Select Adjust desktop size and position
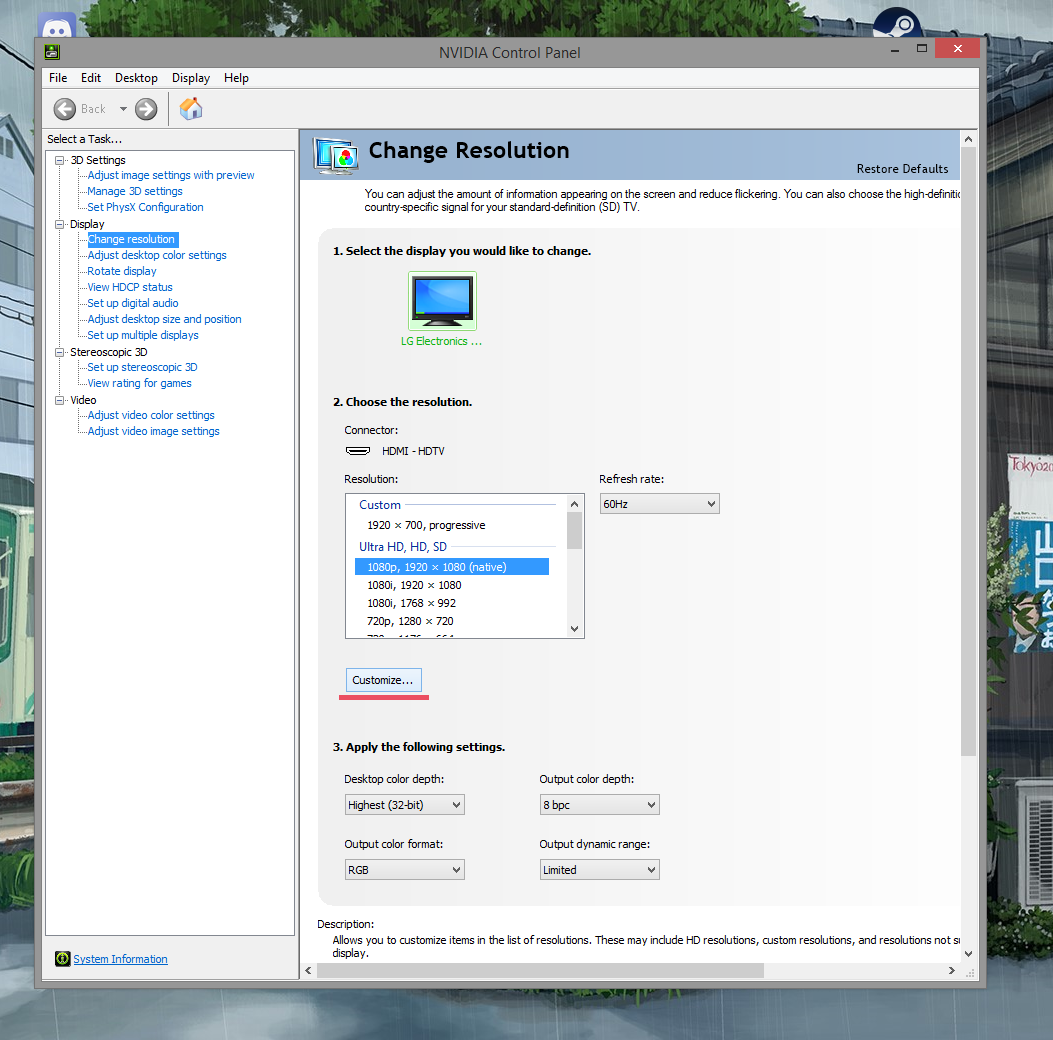Viewport: 1053px width, 1040px height. [x=164, y=320]
